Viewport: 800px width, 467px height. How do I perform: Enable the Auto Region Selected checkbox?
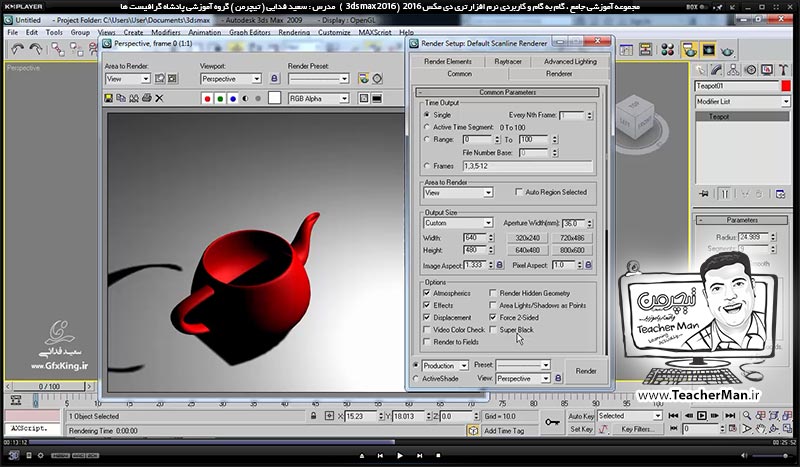pos(519,192)
